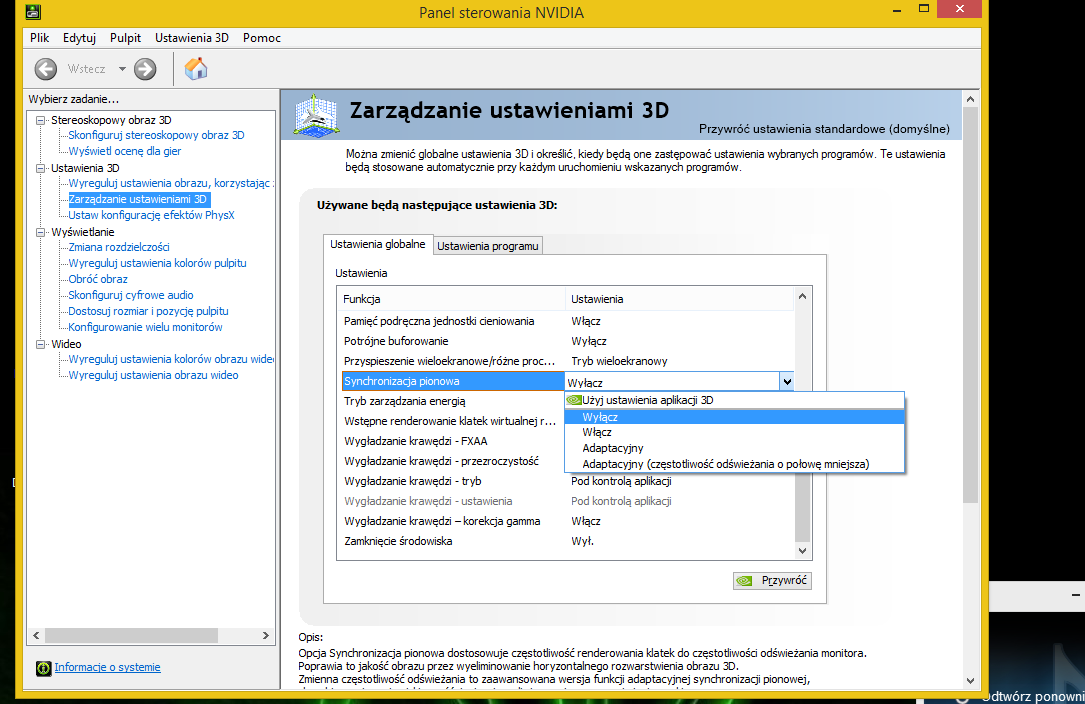Click the Back arrow icon
1085x704 pixels.
[x=46, y=69]
